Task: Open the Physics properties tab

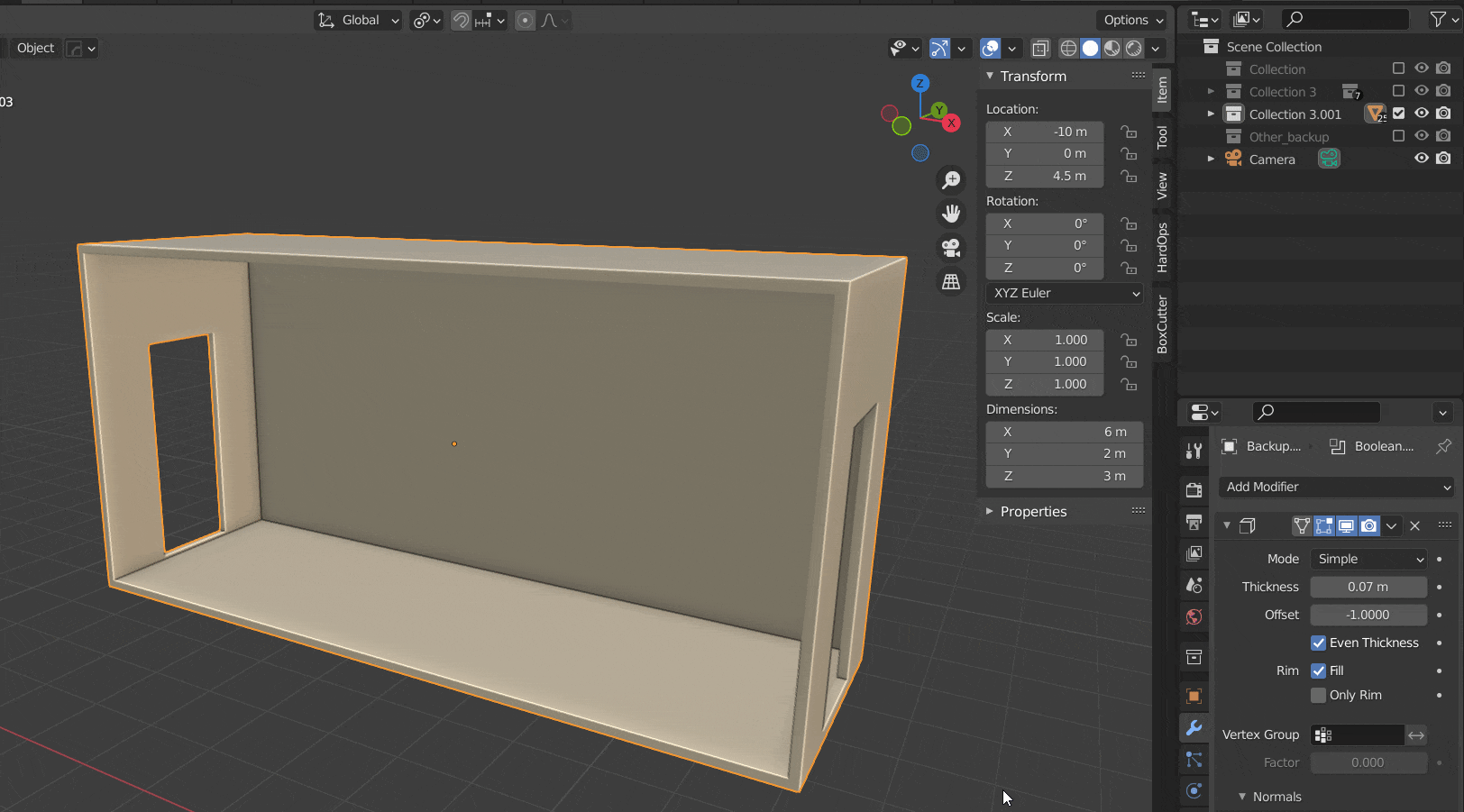Action: [1194, 791]
